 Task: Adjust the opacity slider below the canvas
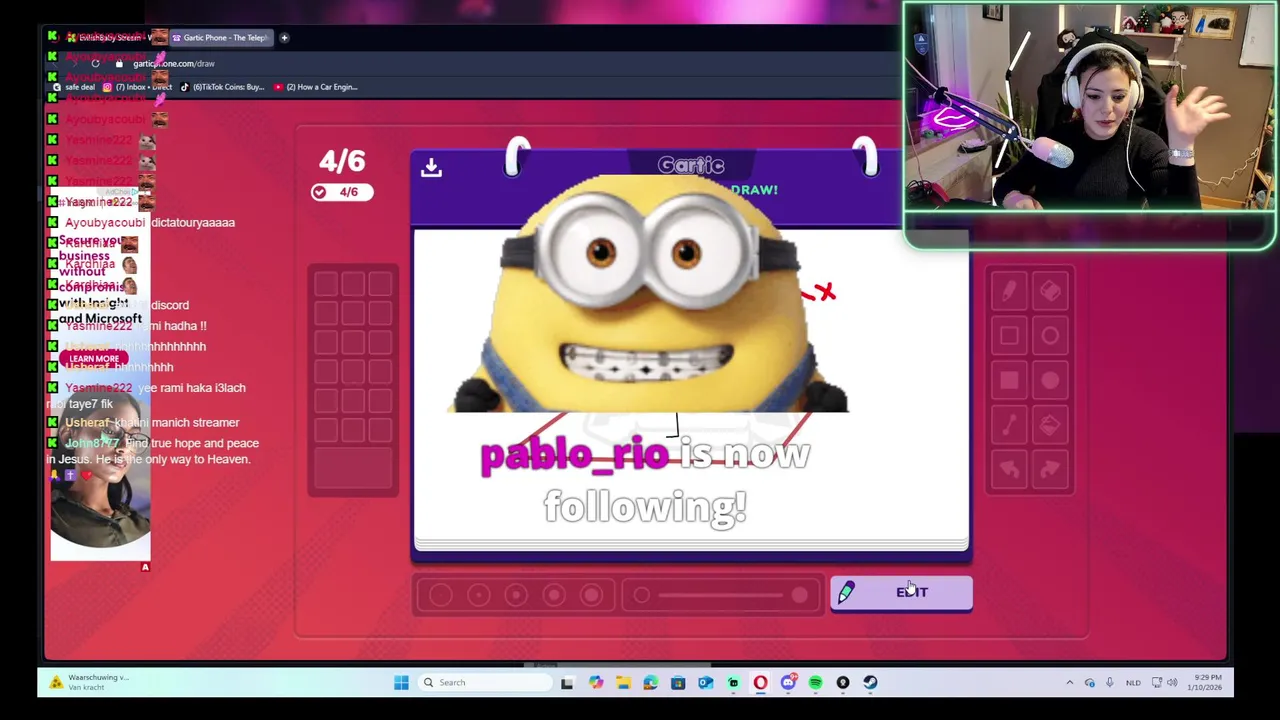[720, 596]
